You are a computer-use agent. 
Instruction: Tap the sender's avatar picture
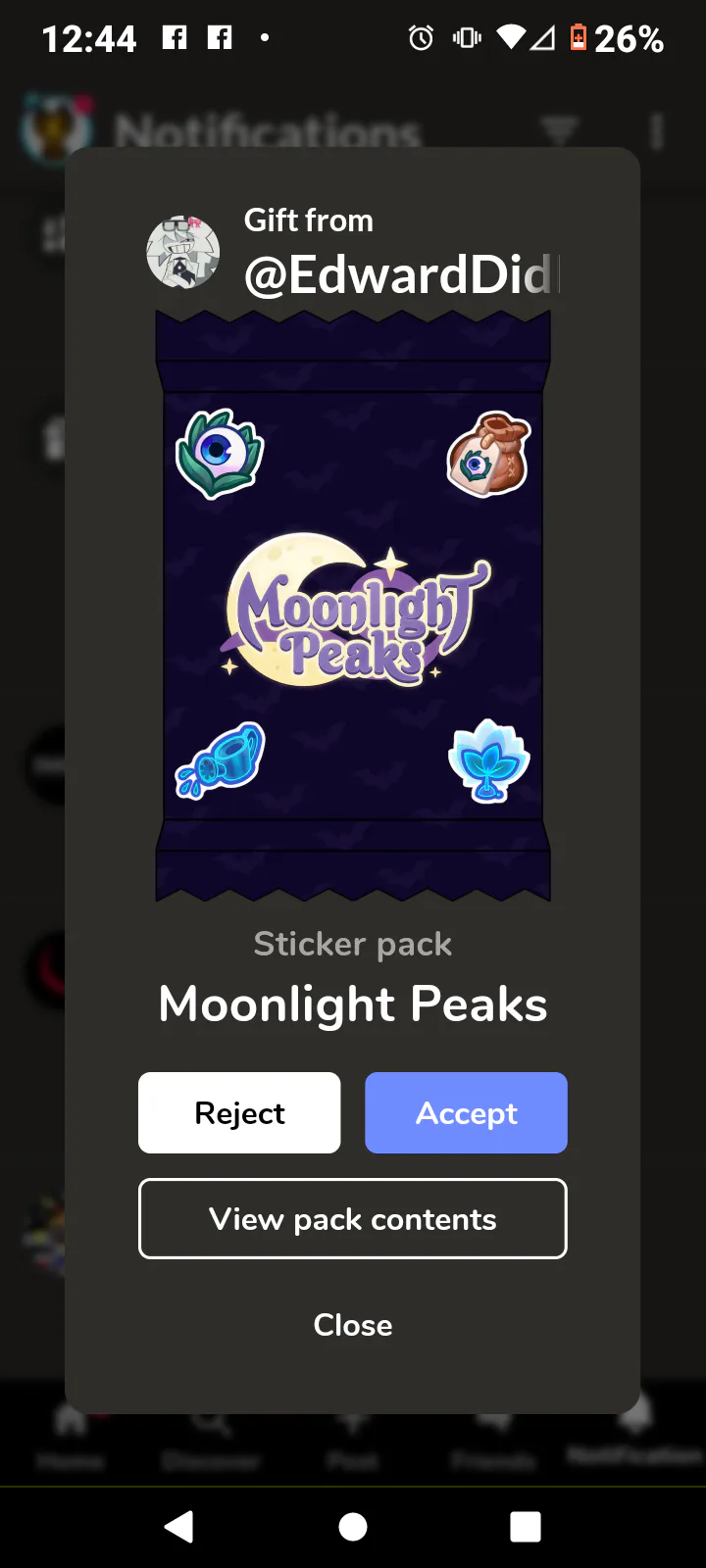182,252
